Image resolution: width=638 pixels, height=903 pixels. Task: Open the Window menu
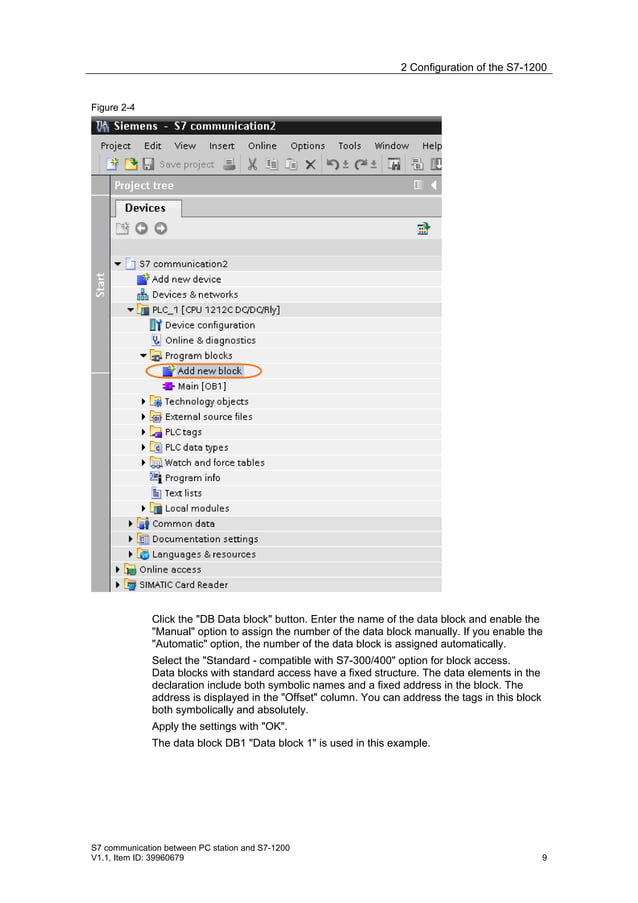coord(392,146)
